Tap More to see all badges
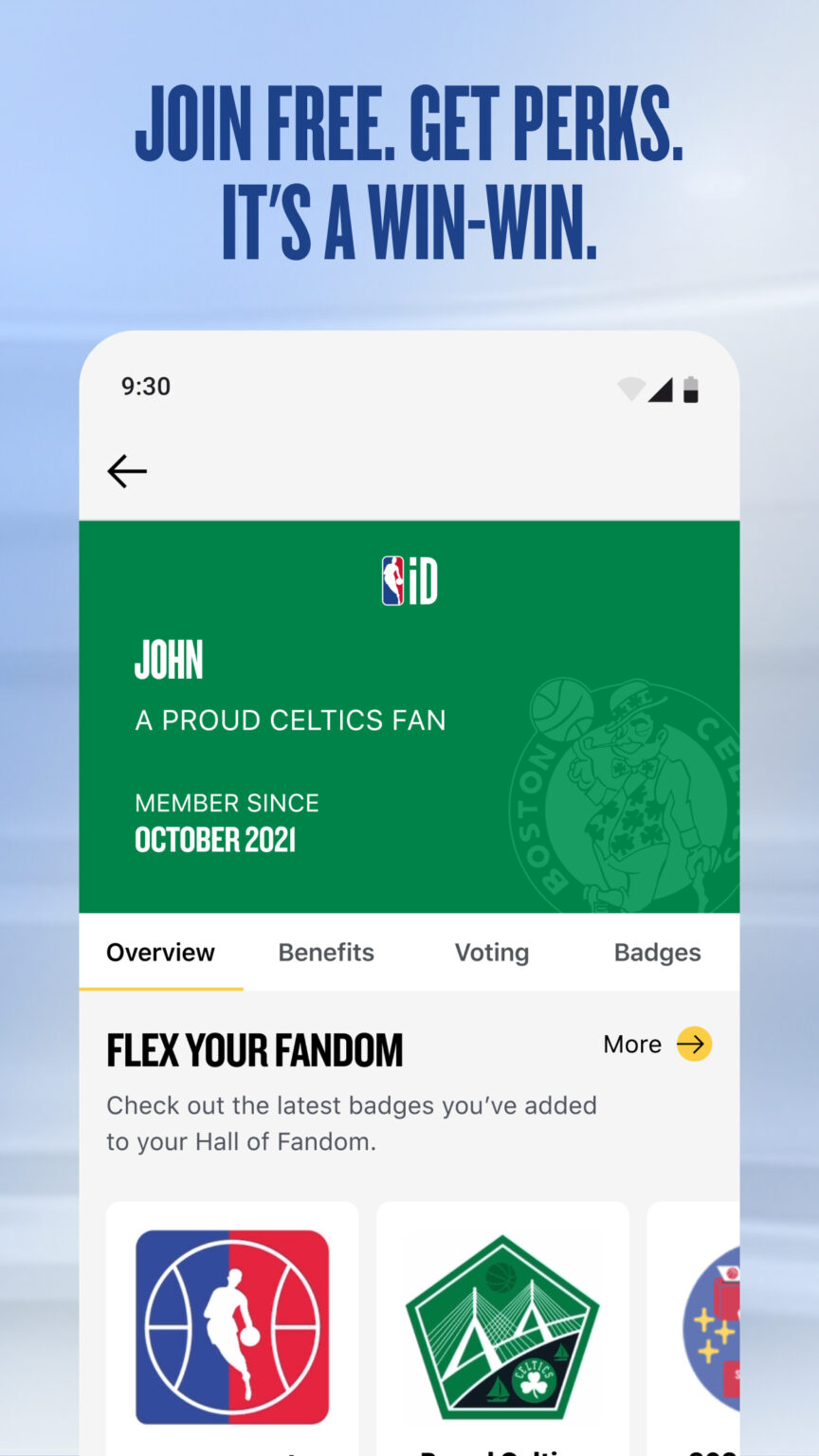This screenshot has width=819, height=1456. (631, 1044)
